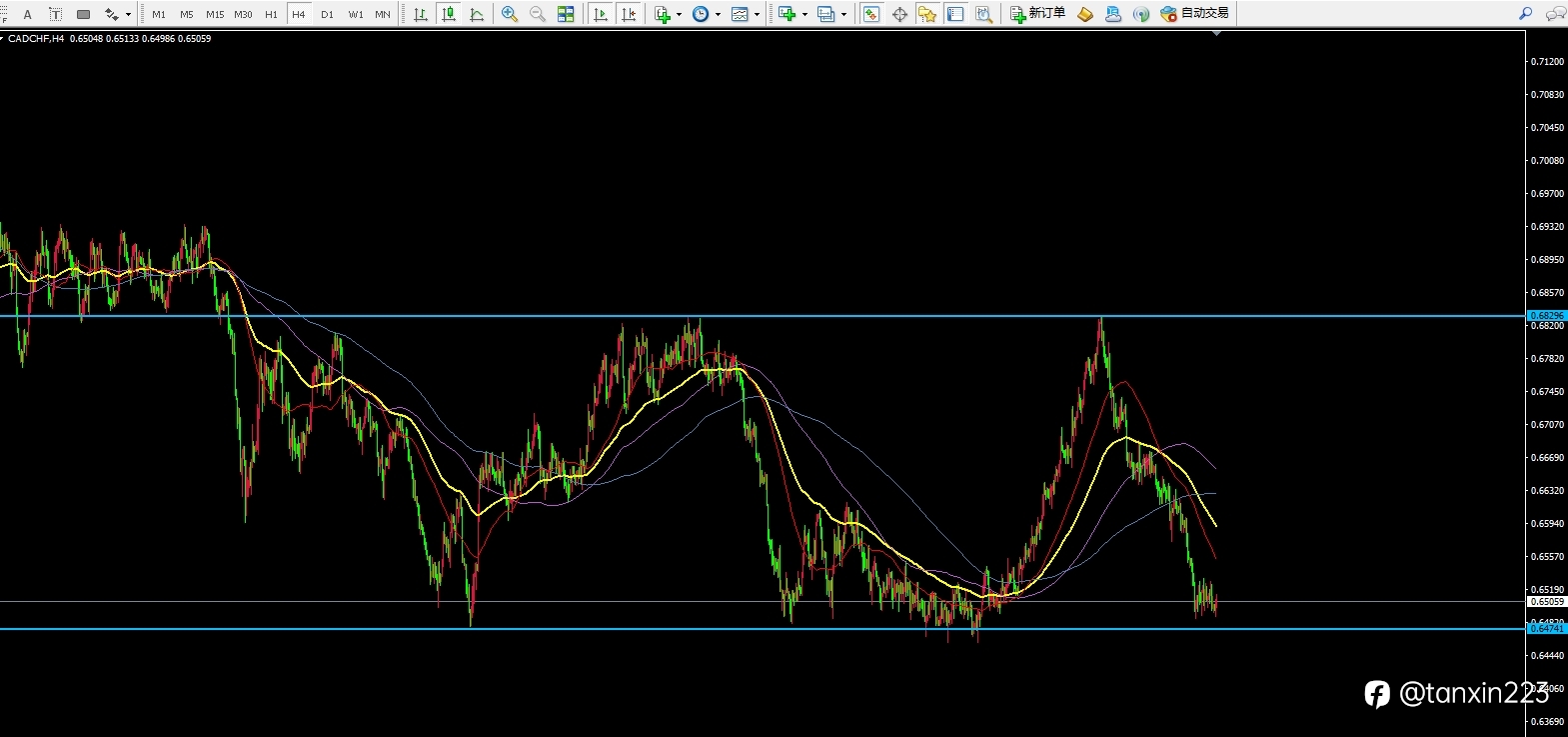The height and width of the screenshot is (737, 1568).
Task: Switch chart to W1 timeframe
Action: tap(356, 14)
